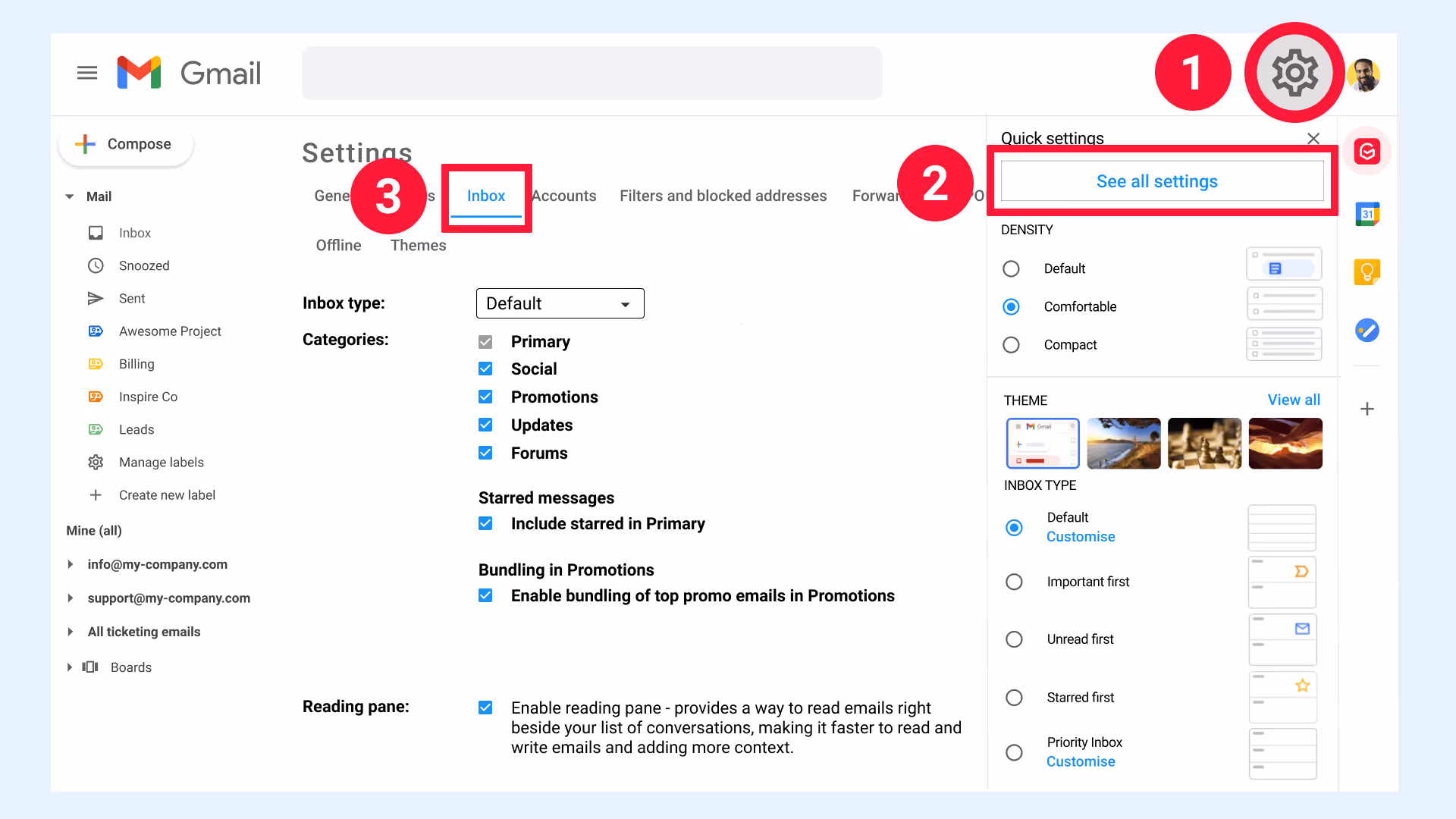Switch to the Inbox settings tab
This screenshot has width=1456, height=819.
[486, 196]
